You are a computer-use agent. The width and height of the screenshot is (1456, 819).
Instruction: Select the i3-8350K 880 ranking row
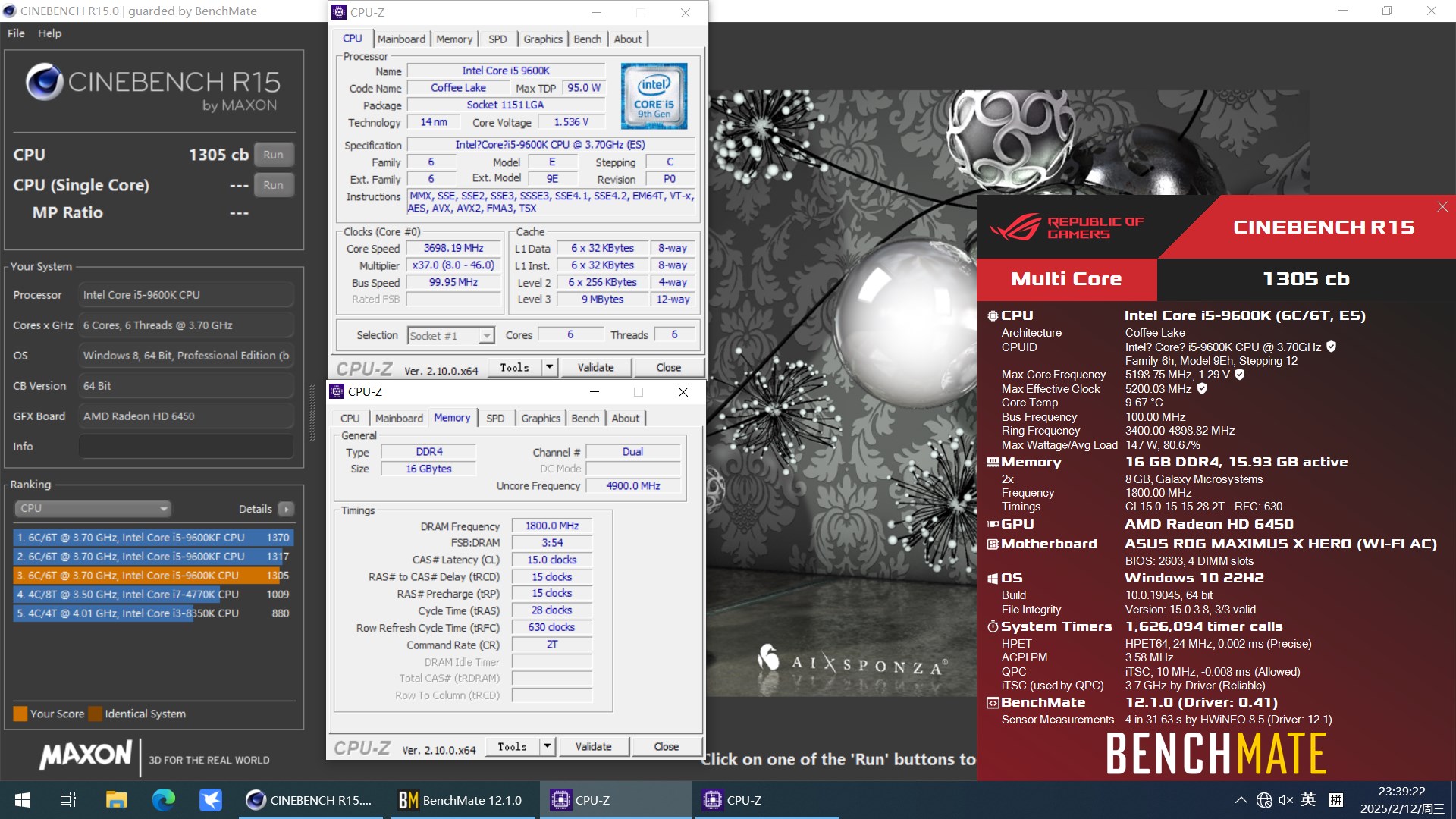pyautogui.click(x=153, y=613)
